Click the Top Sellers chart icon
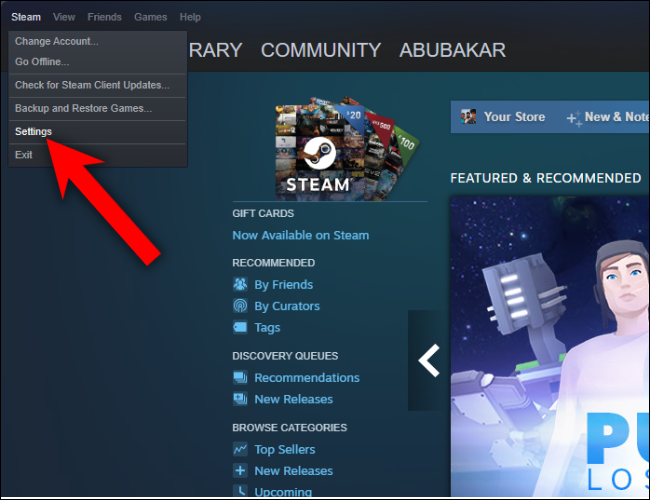The height and width of the screenshot is (500, 650). pyautogui.click(x=240, y=450)
